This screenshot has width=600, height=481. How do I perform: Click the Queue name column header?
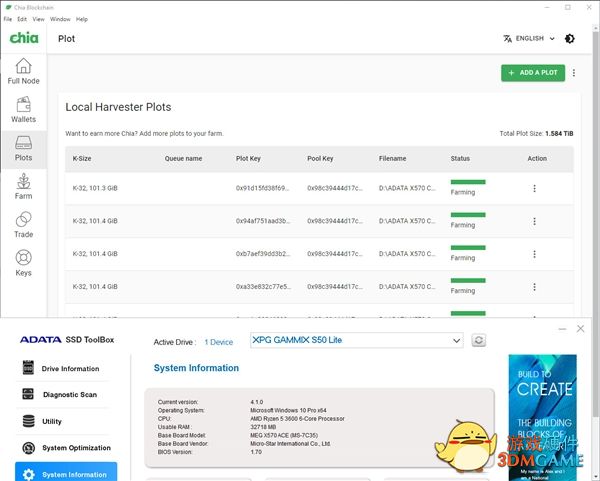(183, 158)
